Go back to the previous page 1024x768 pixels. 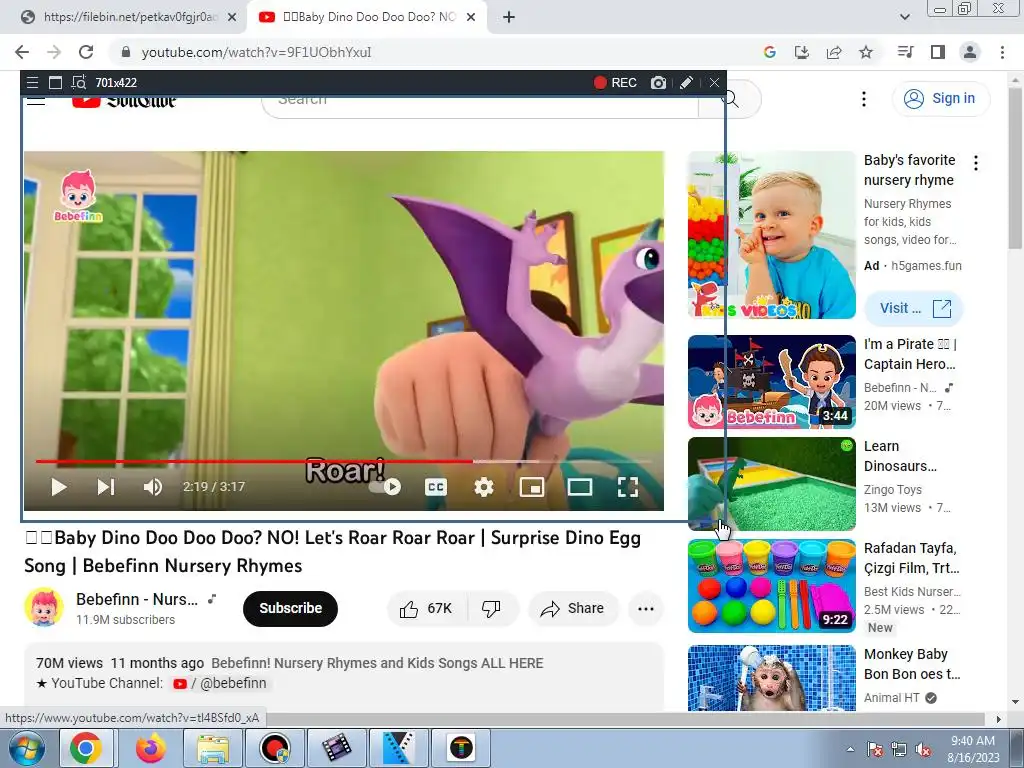point(22,52)
